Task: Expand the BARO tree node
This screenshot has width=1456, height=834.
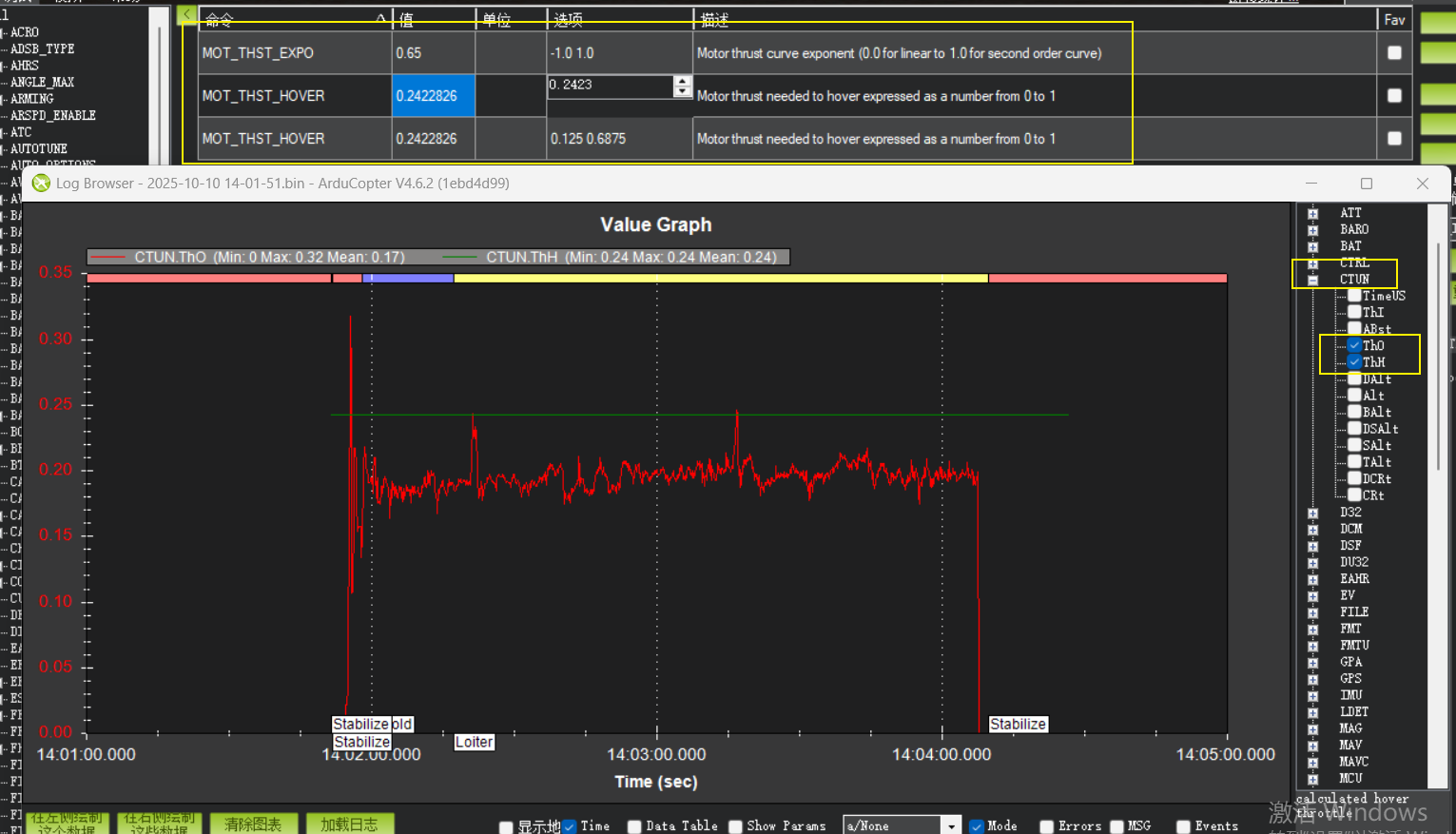Action: tap(1313, 230)
